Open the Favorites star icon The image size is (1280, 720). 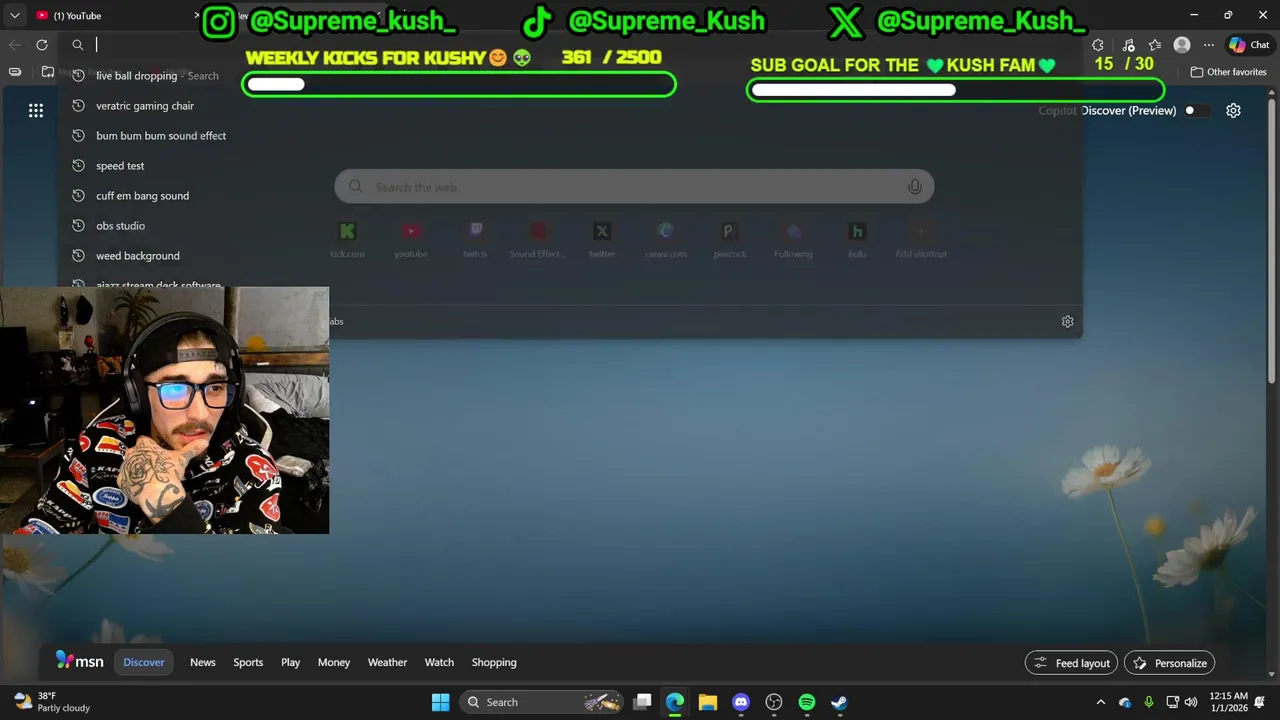[x=1155, y=45]
